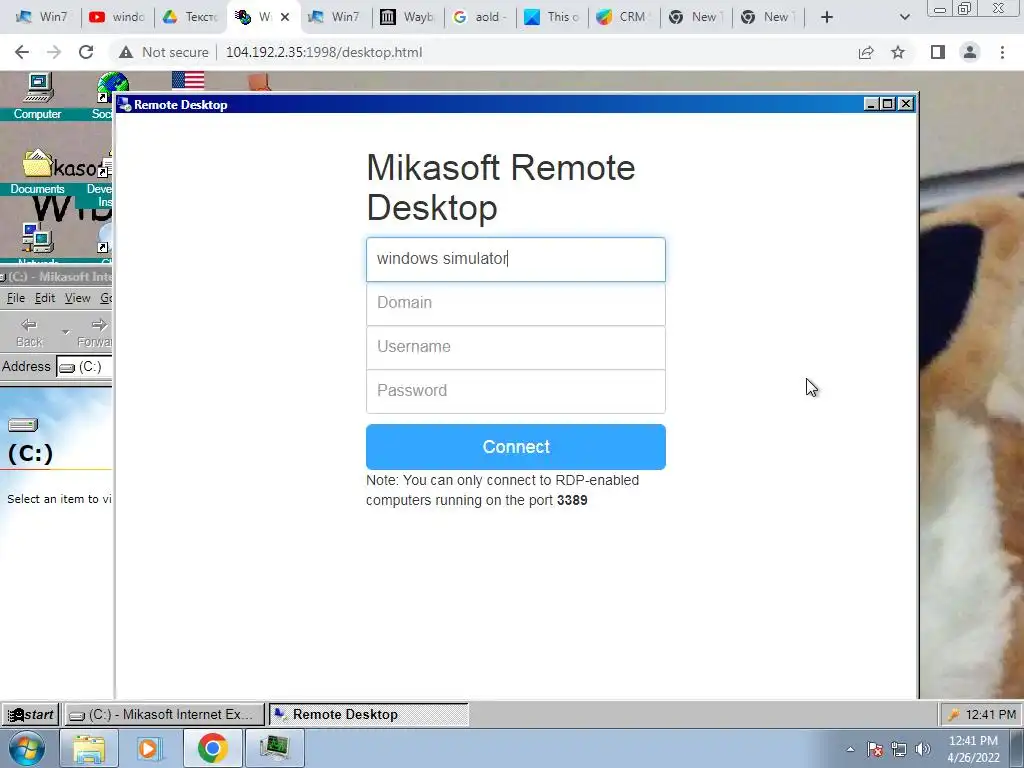
Task: Toggle the Chrome side panel icon
Action: point(938,52)
